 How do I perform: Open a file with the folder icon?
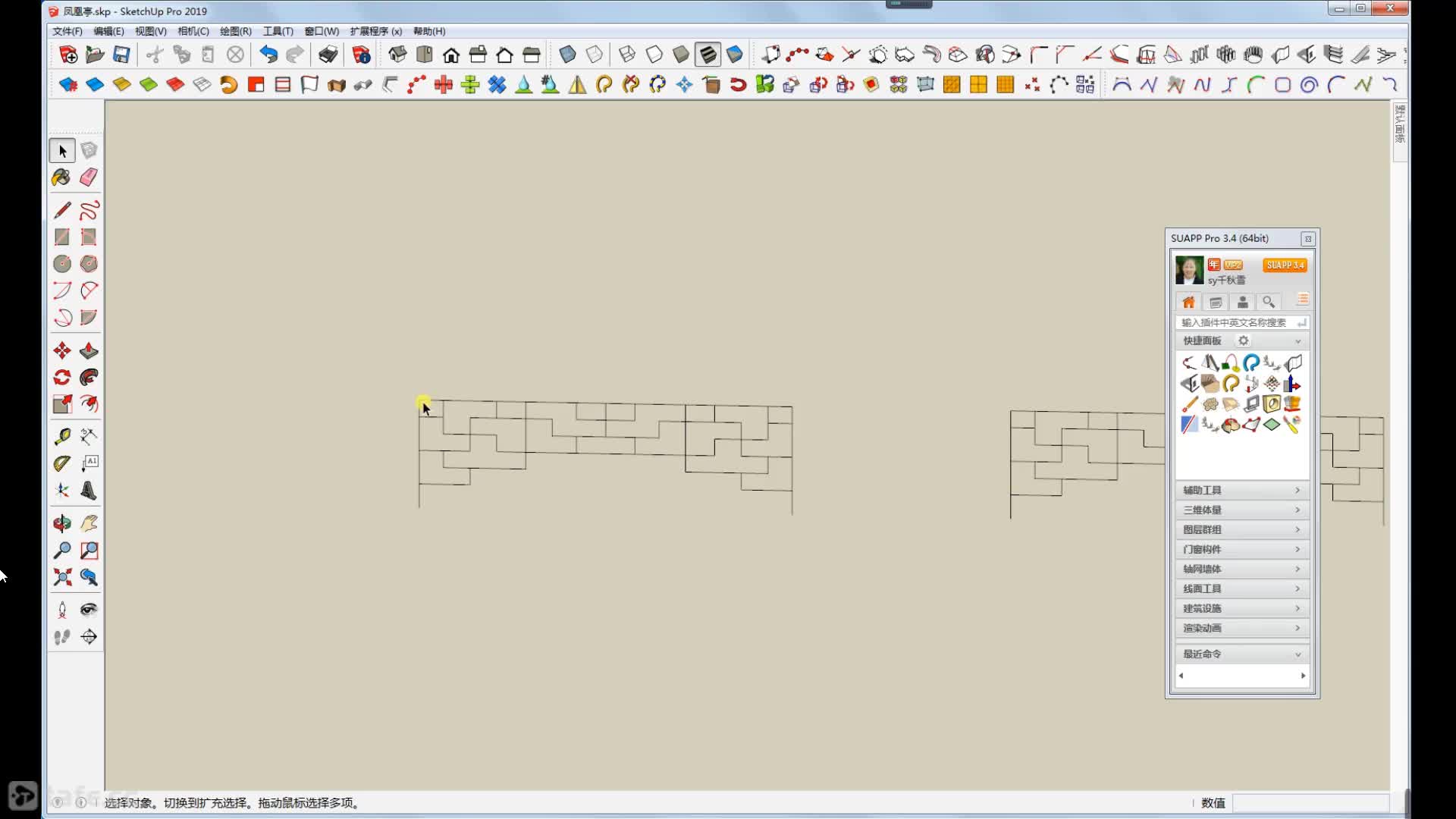click(95, 55)
